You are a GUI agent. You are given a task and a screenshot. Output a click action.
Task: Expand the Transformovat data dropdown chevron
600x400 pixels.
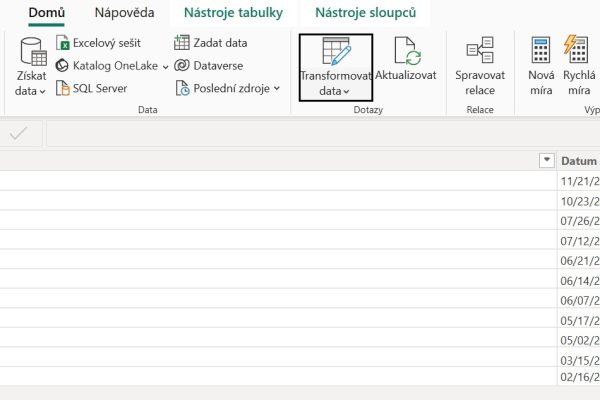coord(346,91)
